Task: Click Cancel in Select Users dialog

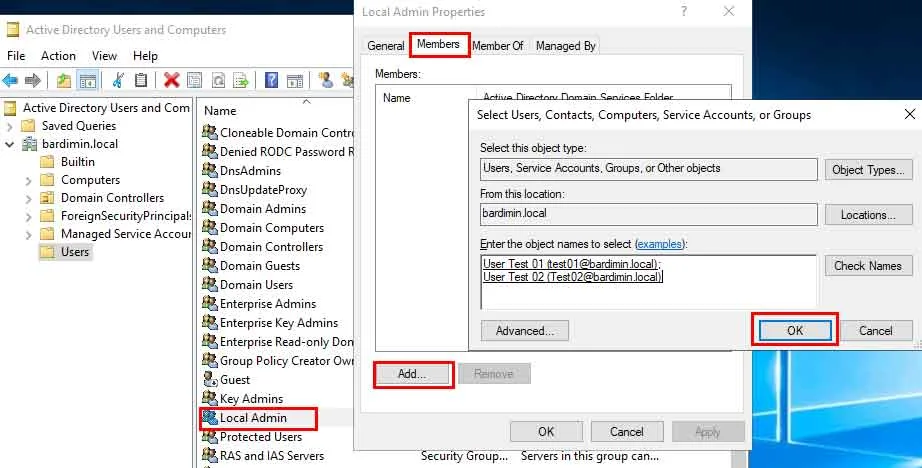Action: (x=876, y=331)
